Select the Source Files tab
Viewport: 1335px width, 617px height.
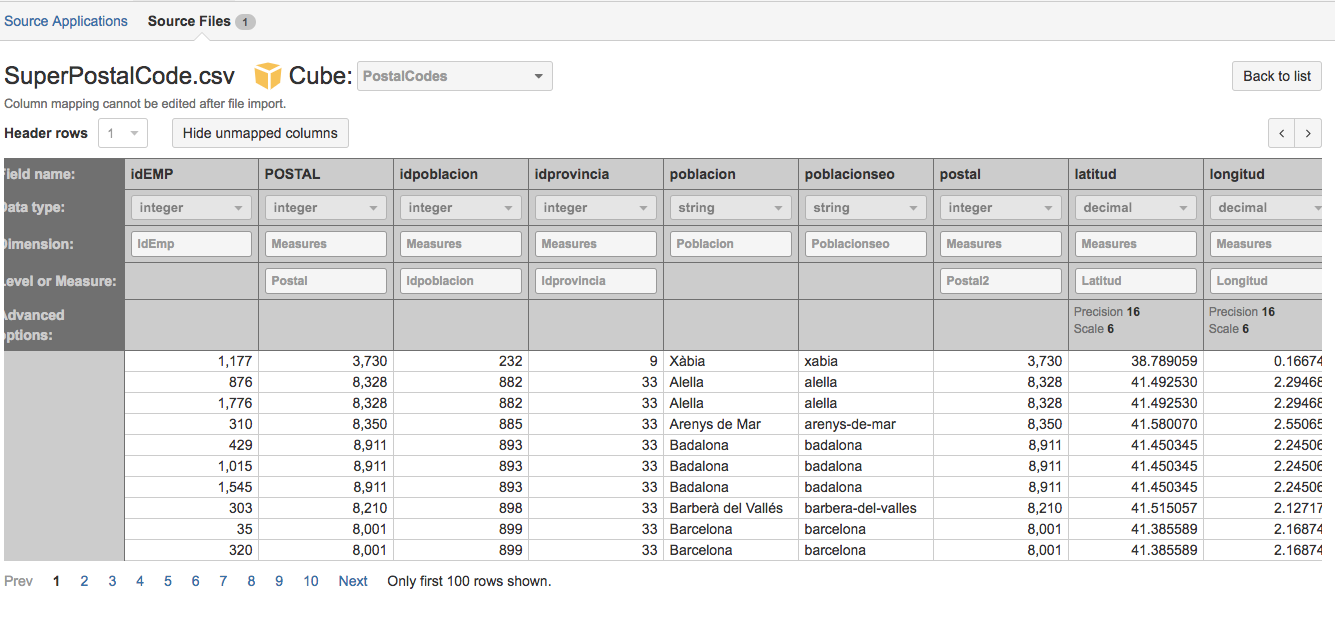[188, 20]
